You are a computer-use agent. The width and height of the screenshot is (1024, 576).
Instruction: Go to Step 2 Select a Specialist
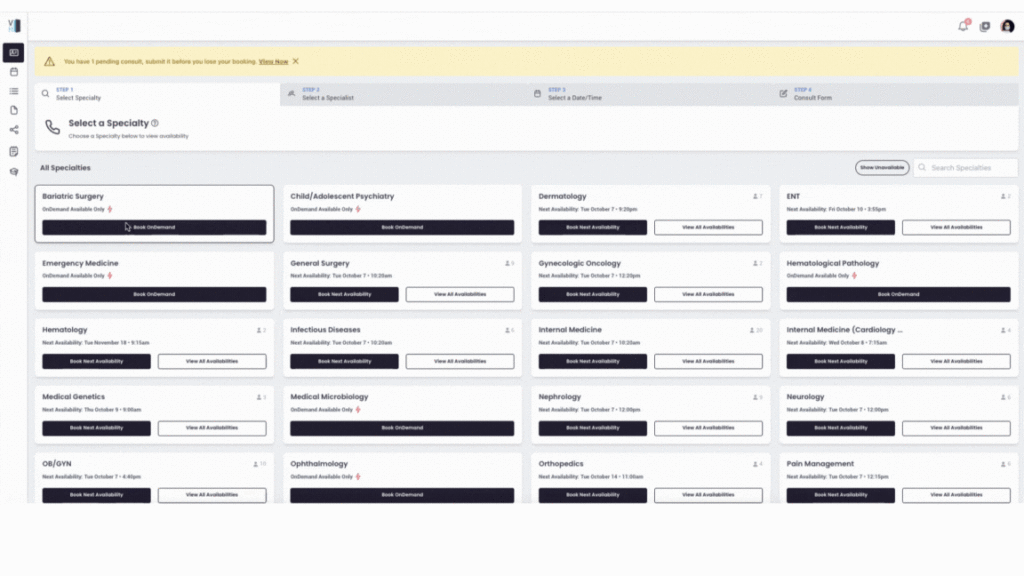pos(404,94)
